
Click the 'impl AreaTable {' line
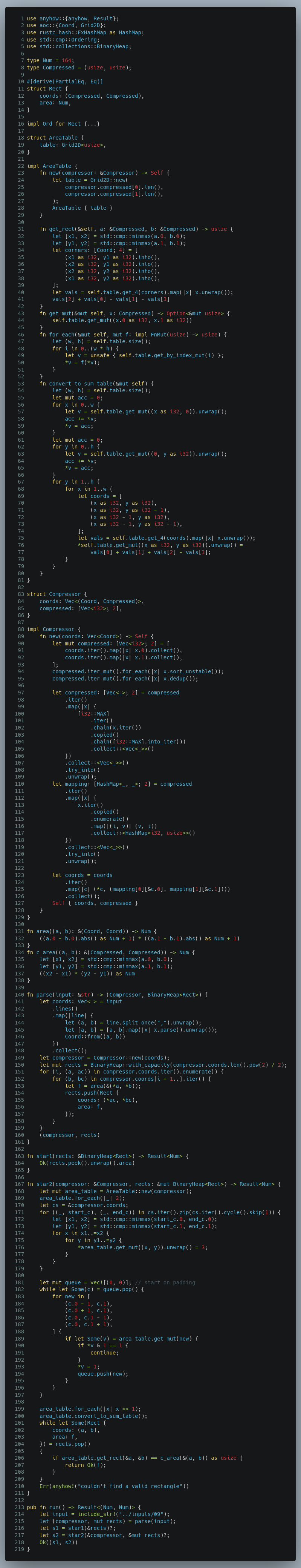pos(52,166)
